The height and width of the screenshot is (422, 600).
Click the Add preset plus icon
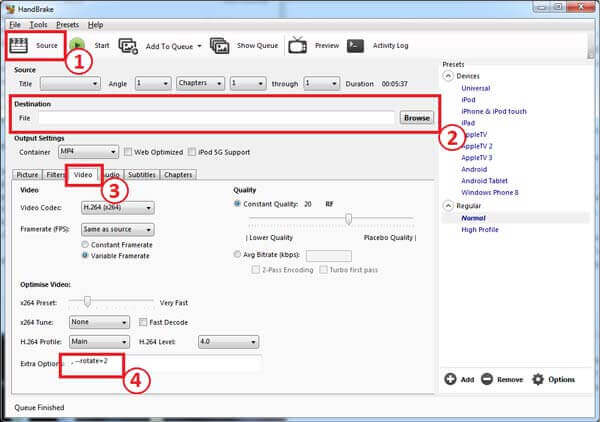[x=450, y=379]
